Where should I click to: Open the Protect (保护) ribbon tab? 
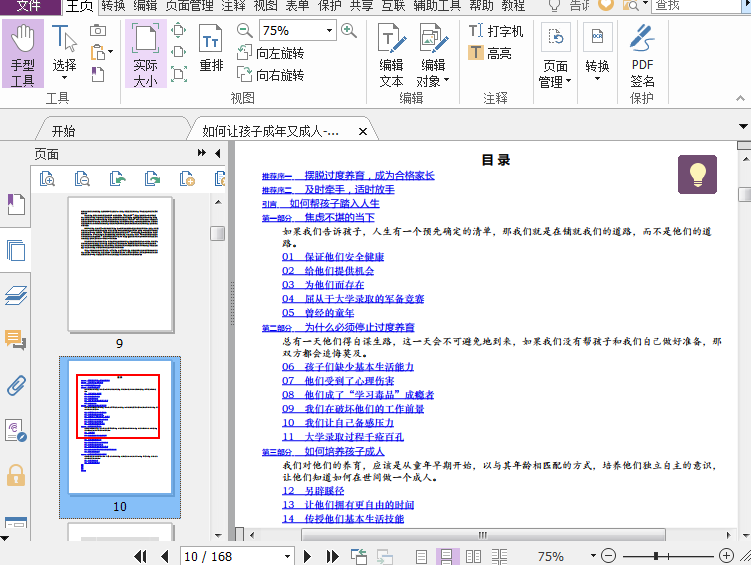click(x=330, y=6)
